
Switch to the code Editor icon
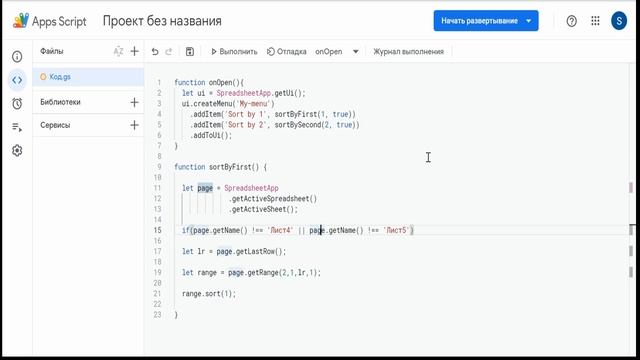tap(17, 80)
